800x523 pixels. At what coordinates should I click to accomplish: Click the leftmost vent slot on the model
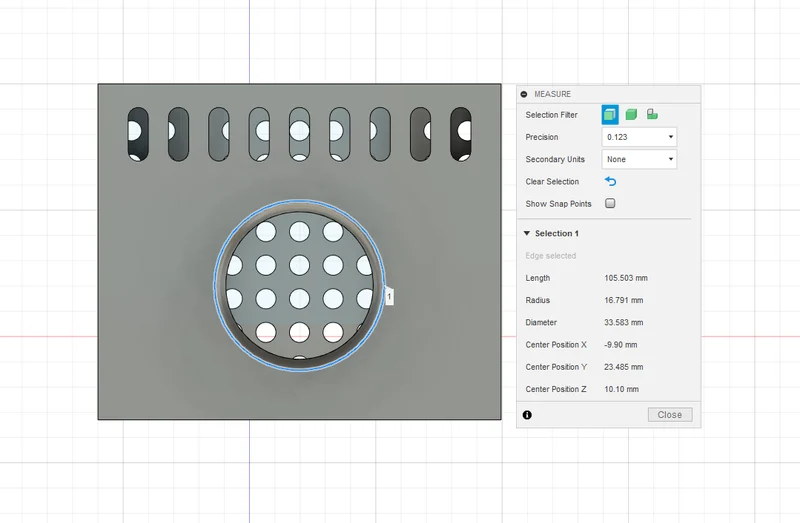coord(138,134)
